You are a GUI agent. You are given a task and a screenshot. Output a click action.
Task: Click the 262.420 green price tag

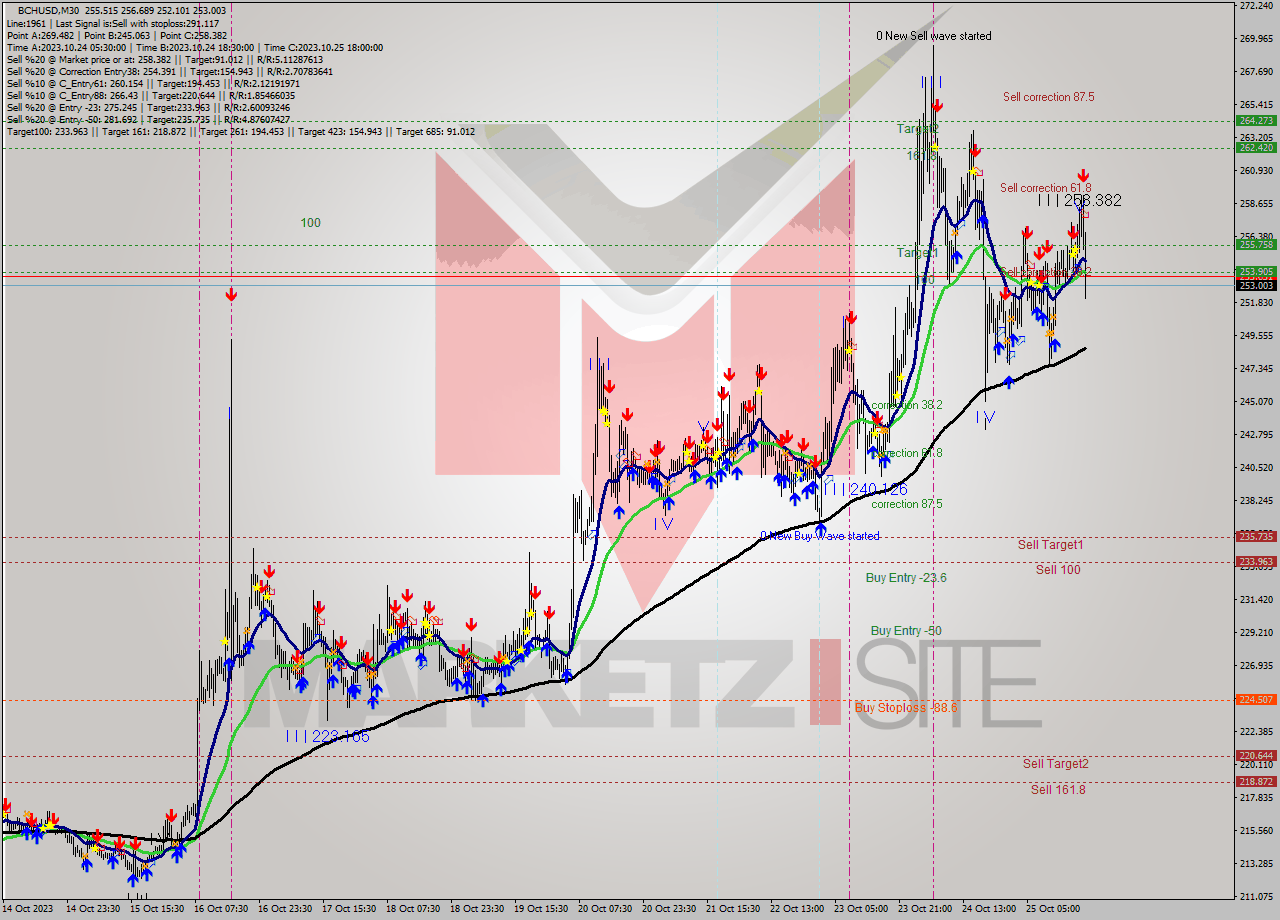1257,147
